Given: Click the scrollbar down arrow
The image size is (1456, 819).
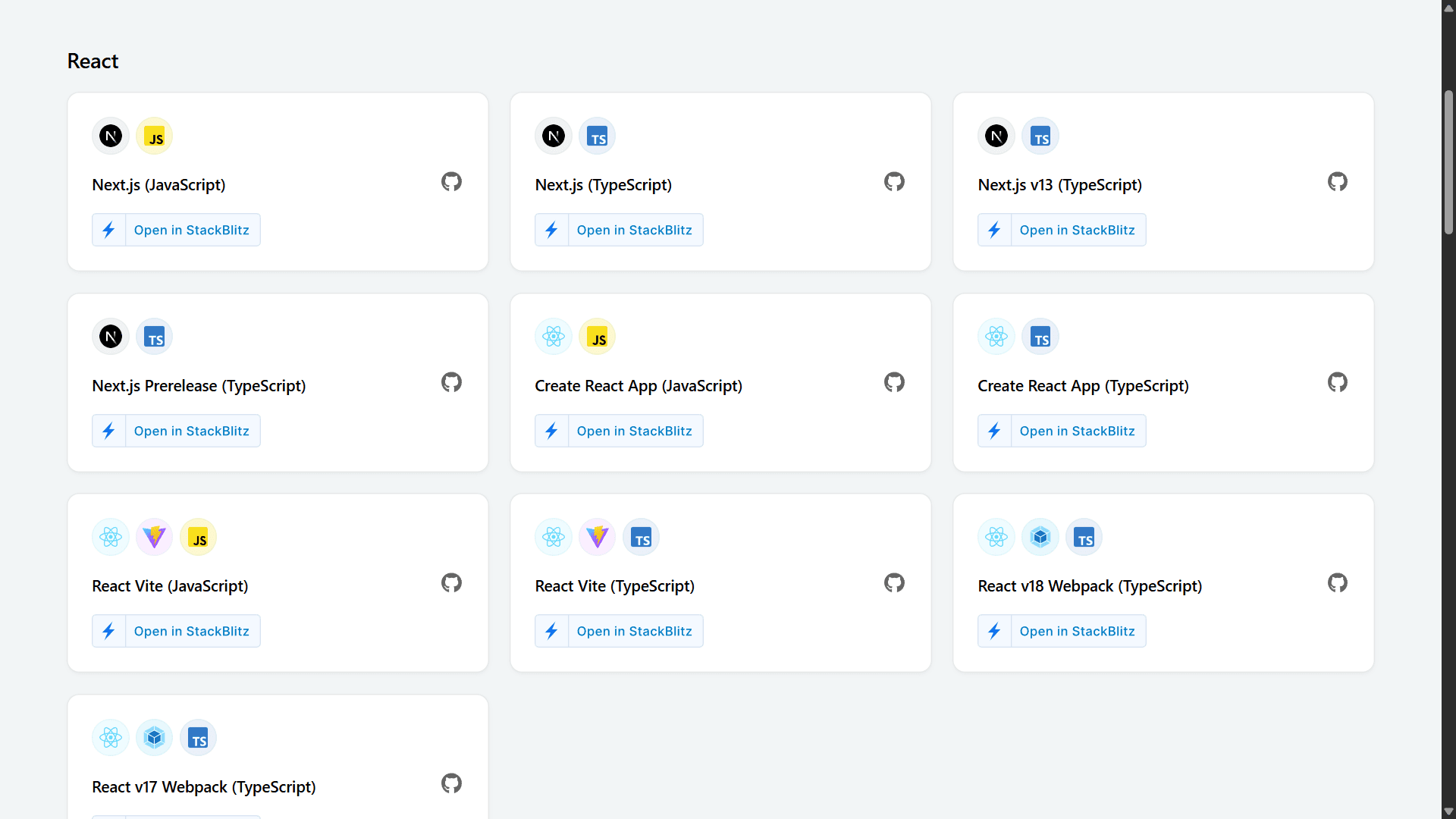Looking at the screenshot, I should pos(1448,811).
